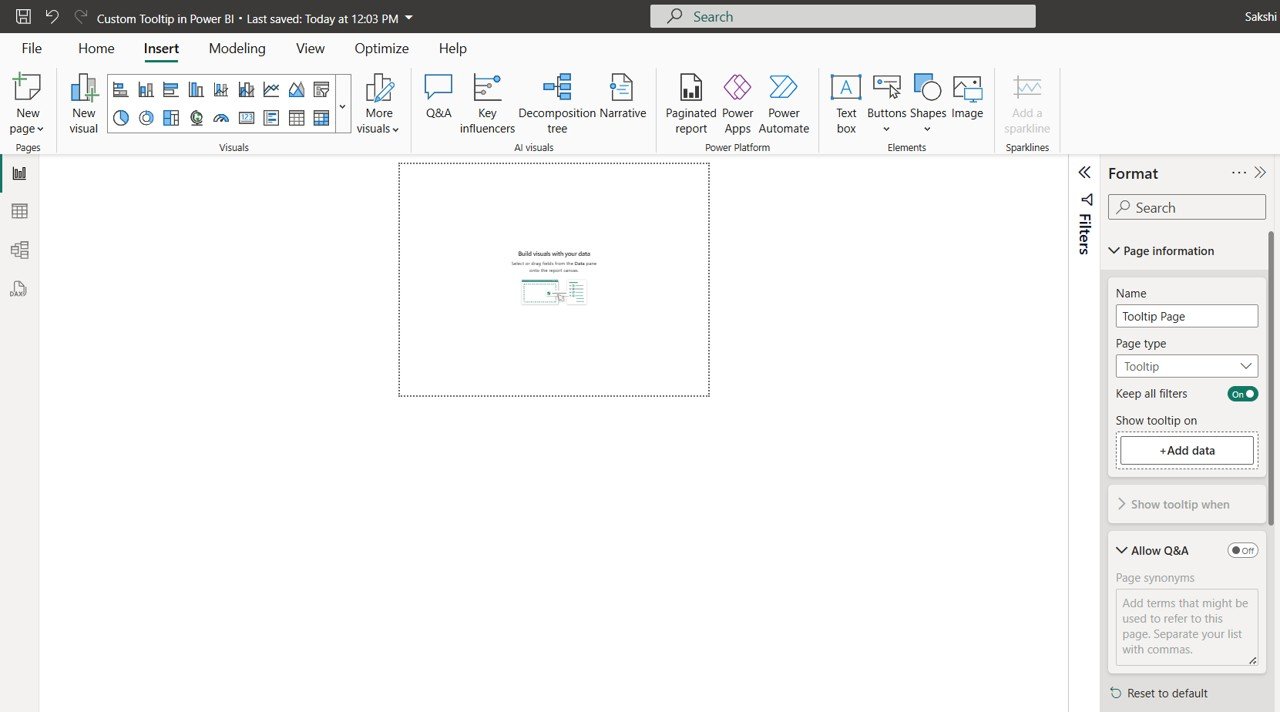Image resolution: width=1280 pixels, height=712 pixels.
Task: Insert a map visual with globe icon
Action: coord(196,118)
